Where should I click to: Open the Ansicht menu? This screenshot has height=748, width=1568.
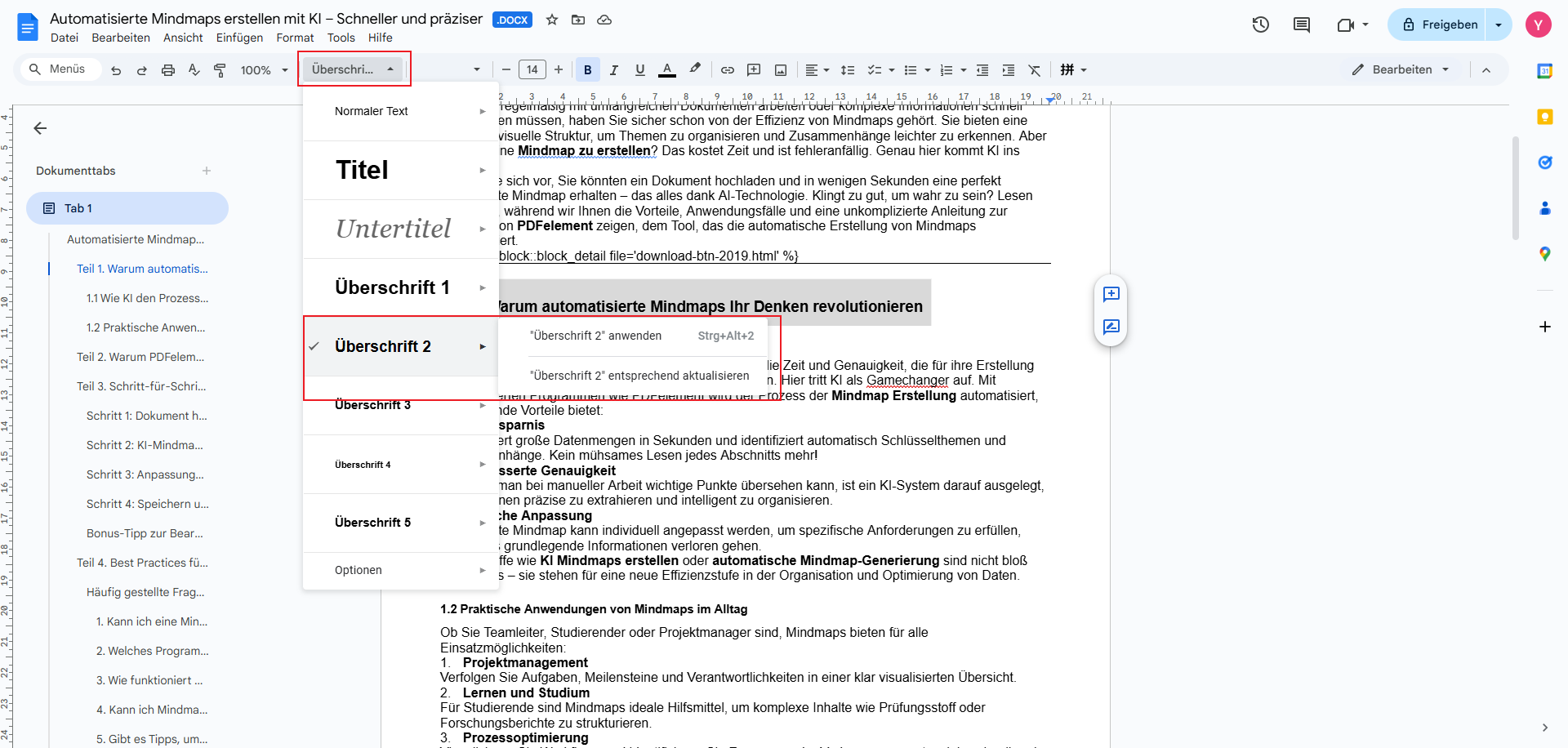click(183, 38)
